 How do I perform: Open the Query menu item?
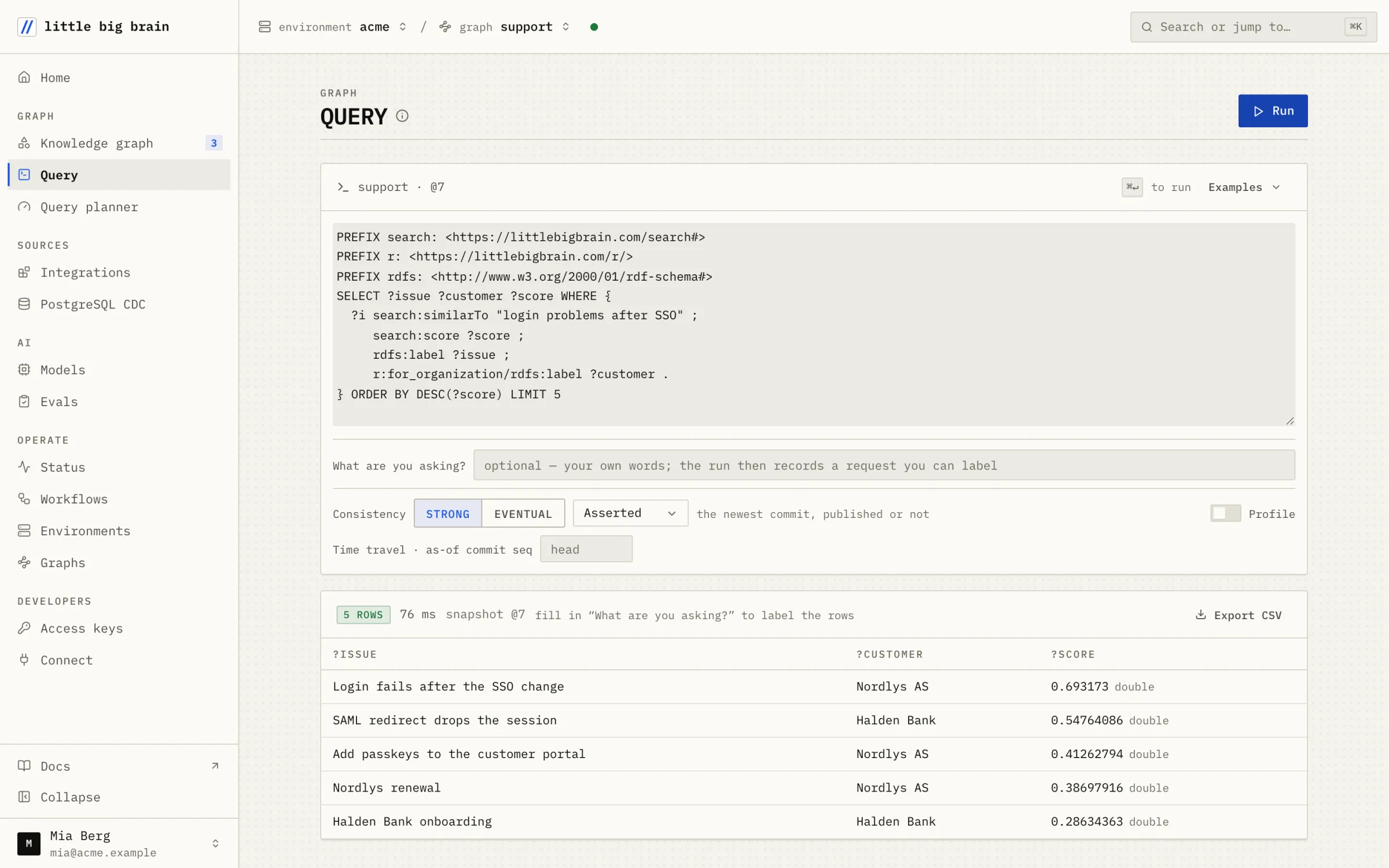(119, 175)
